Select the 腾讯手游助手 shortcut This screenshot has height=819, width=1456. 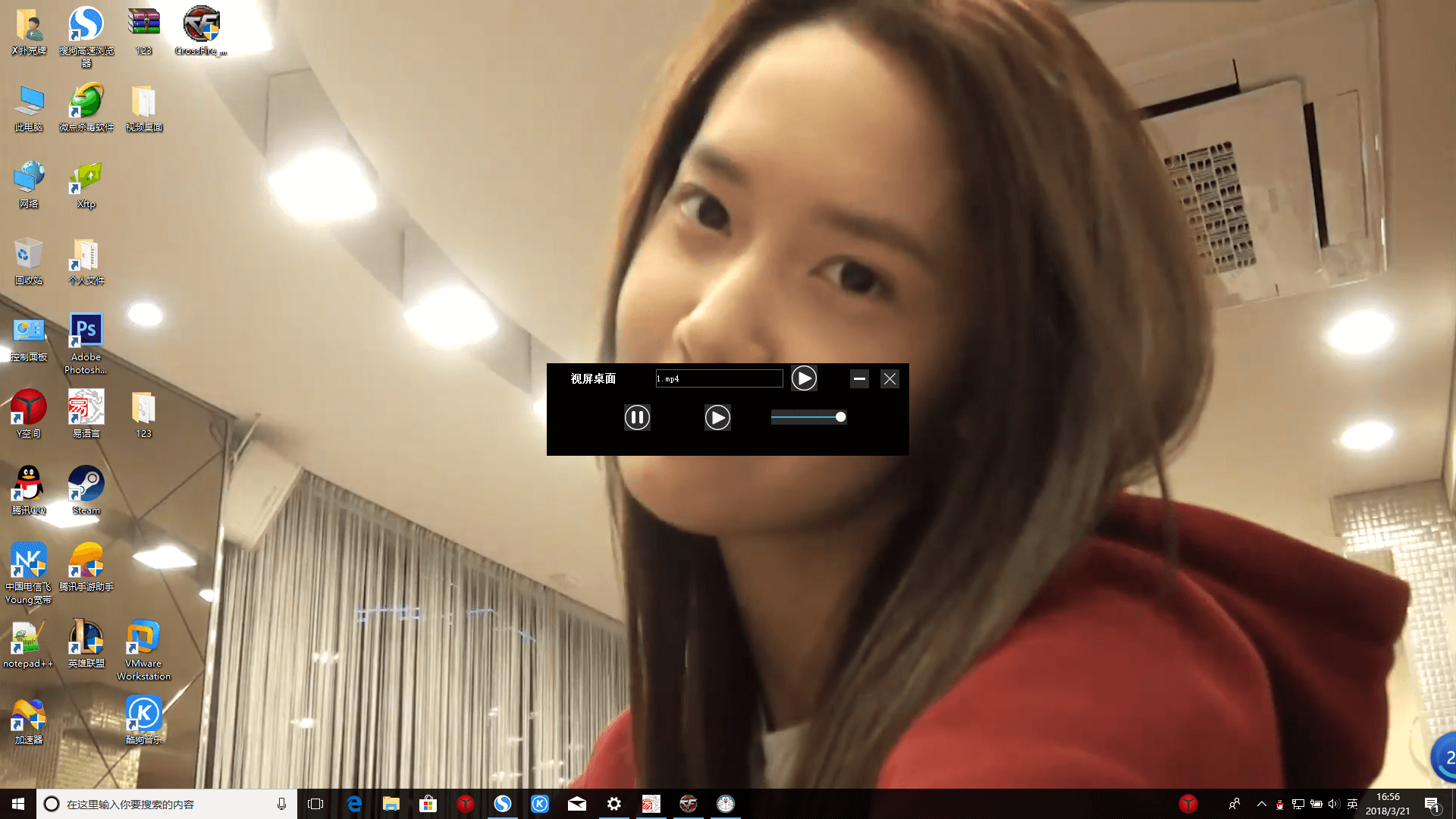click(x=86, y=568)
